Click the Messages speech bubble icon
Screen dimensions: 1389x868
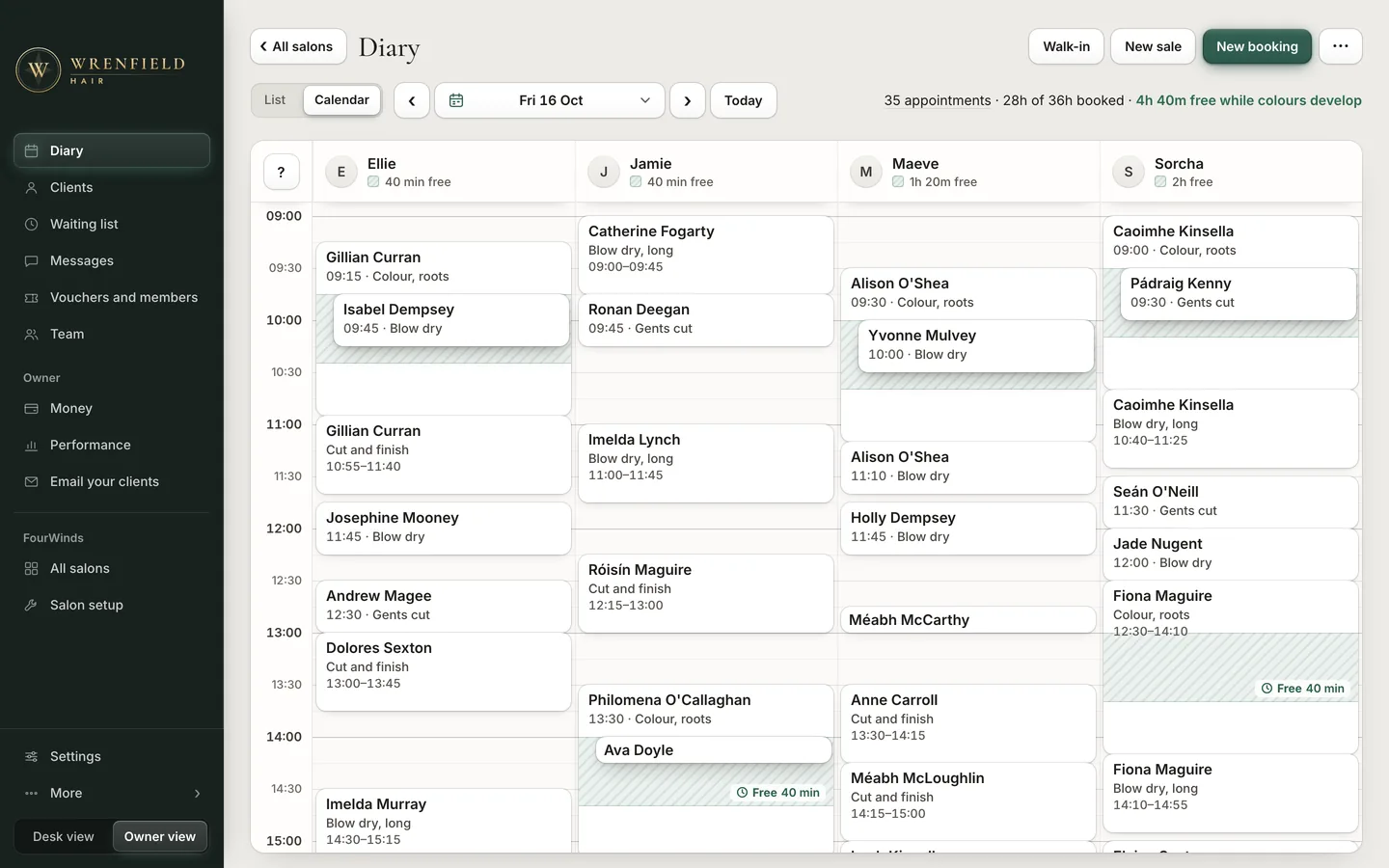coord(31,260)
